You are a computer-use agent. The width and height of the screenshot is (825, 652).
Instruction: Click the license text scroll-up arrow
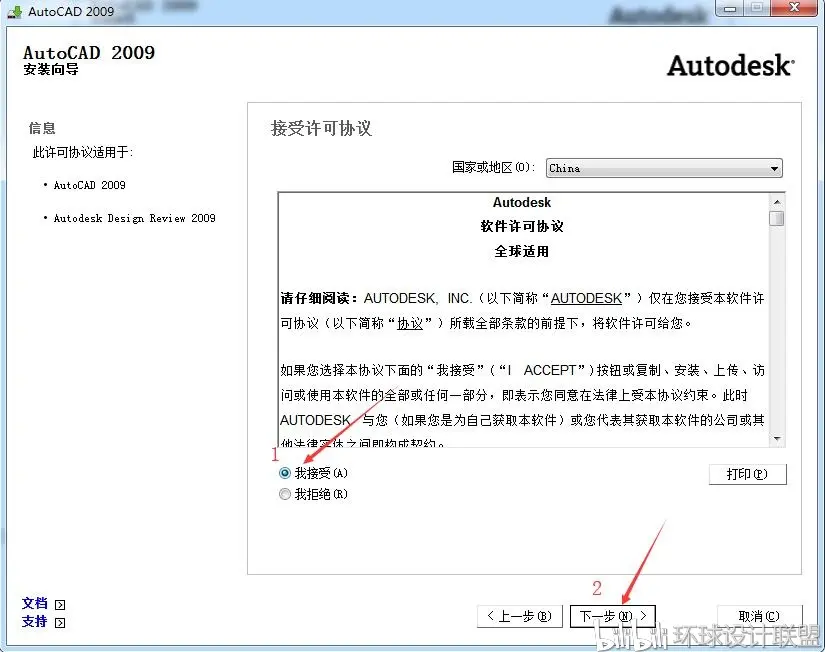(x=777, y=202)
